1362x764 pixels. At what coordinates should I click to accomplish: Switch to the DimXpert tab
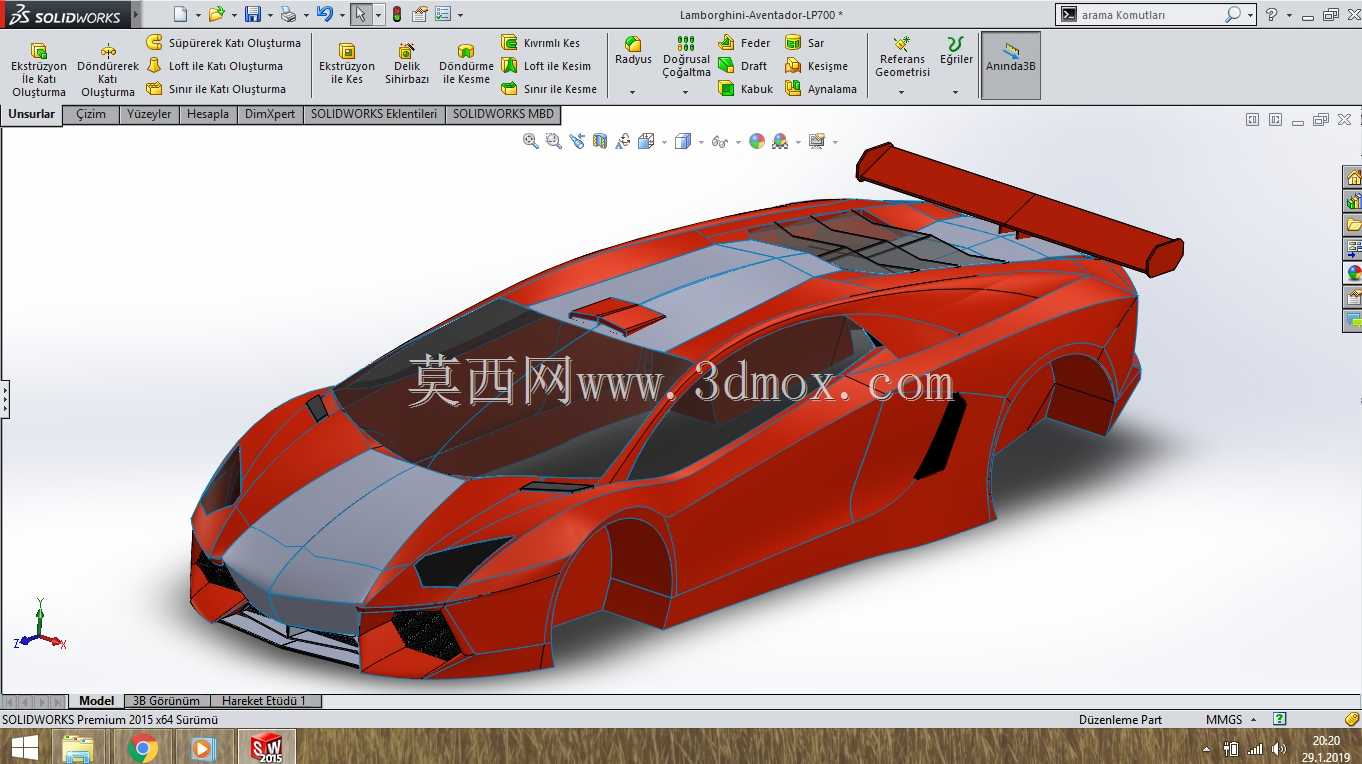pyautogui.click(x=270, y=114)
